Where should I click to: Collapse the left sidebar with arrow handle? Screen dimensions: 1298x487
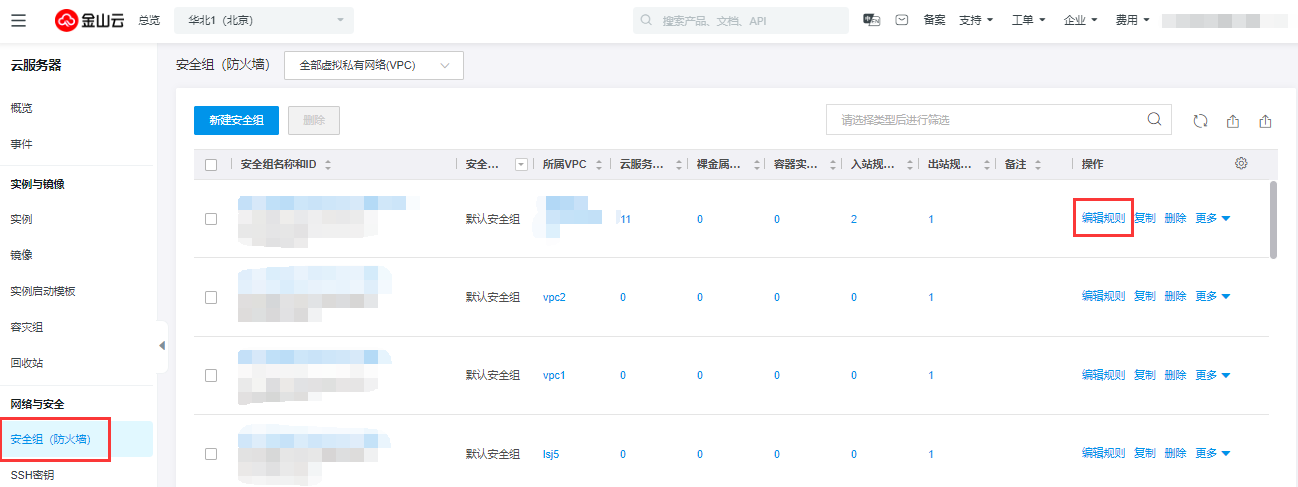click(162, 345)
